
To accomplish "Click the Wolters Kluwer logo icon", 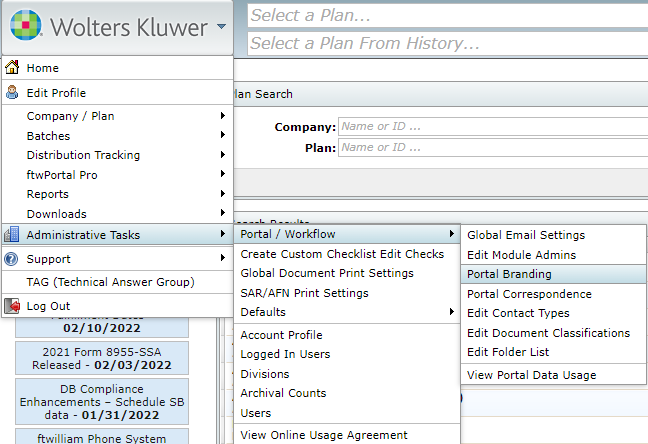I will pyautogui.click(x=26, y=26).
